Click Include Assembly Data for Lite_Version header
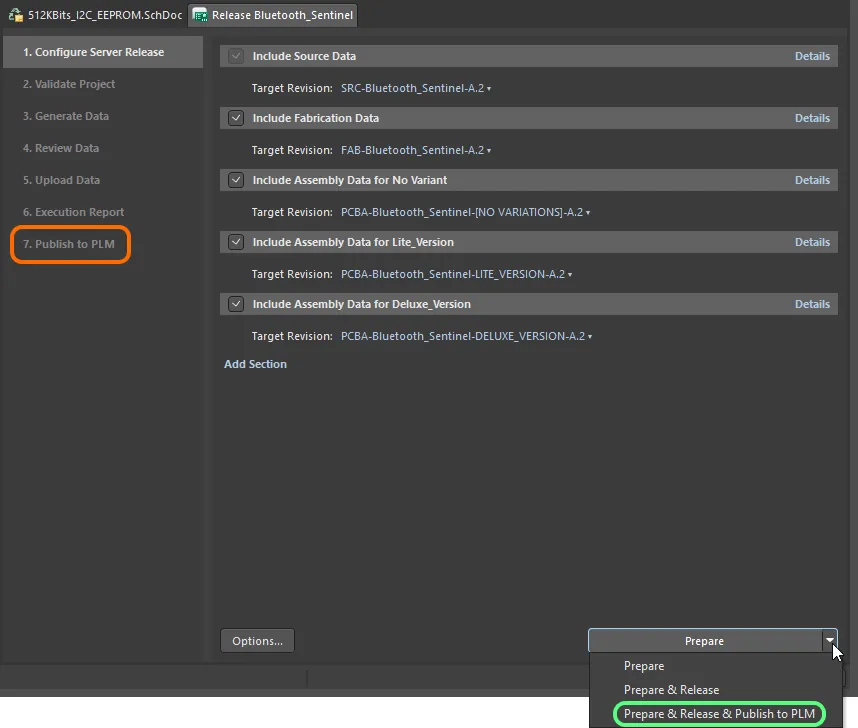The width and height of the screenshot is (858, 728). tap(529, 241)
